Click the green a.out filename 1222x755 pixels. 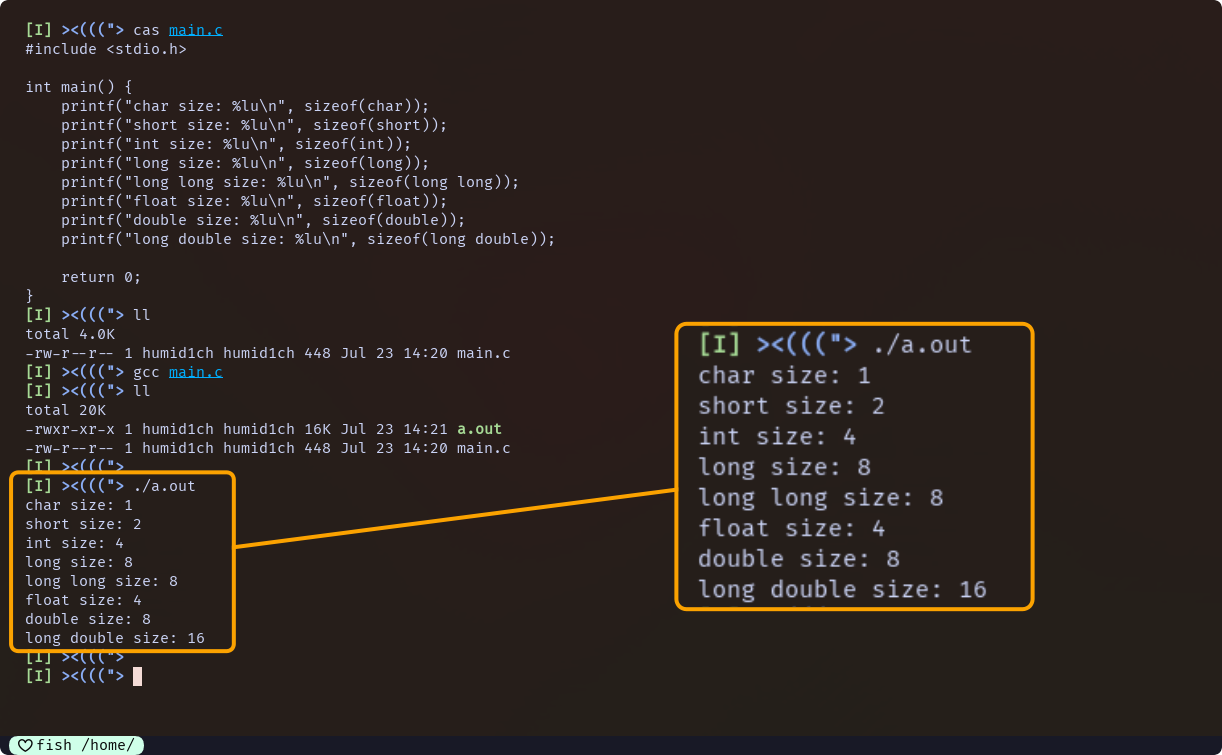point(479,429)
